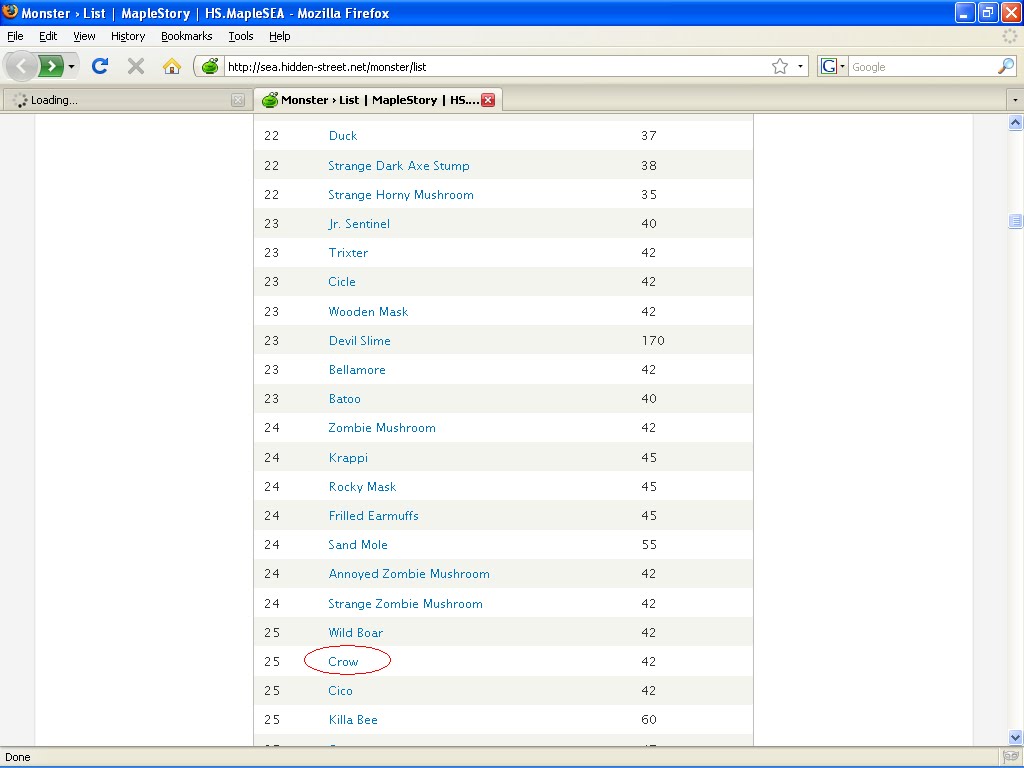The width and height of the screenshot is (1024, 768).
Task: Select the 170 value in Devil Slime row
Action: pyautogui.click(x=653, y=340)
